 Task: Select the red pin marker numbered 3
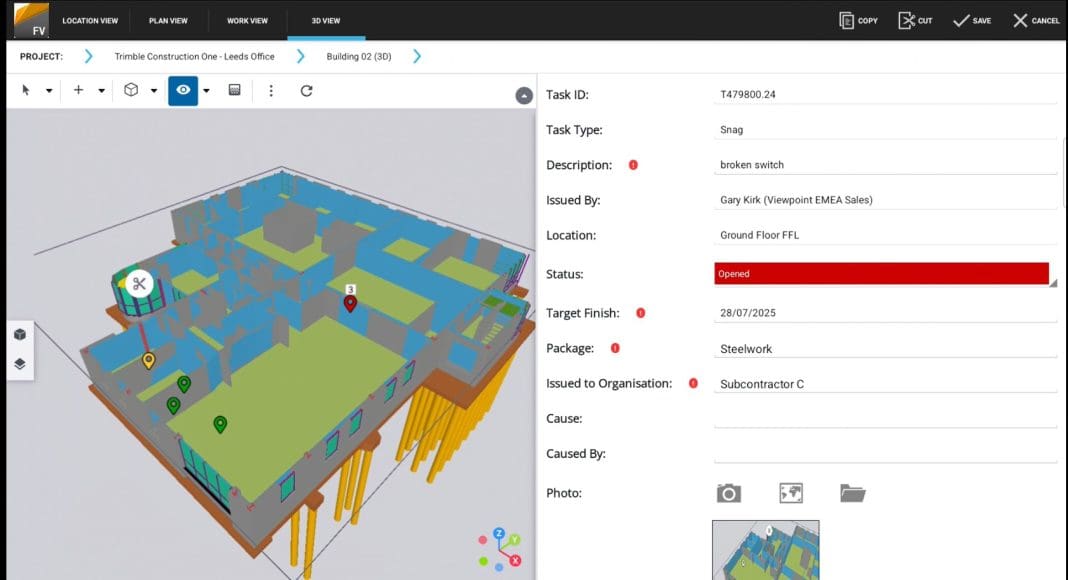tap(350, 303)
